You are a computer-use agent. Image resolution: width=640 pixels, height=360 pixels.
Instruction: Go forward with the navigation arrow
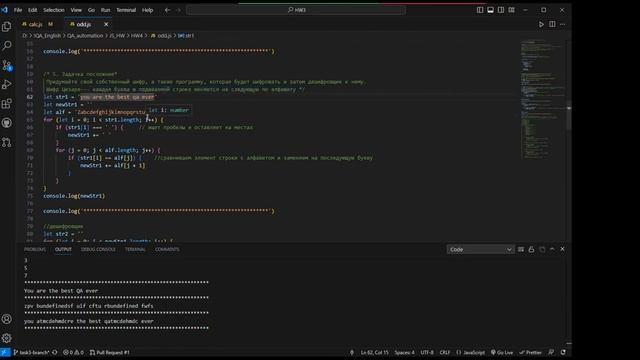coord(178,10)
